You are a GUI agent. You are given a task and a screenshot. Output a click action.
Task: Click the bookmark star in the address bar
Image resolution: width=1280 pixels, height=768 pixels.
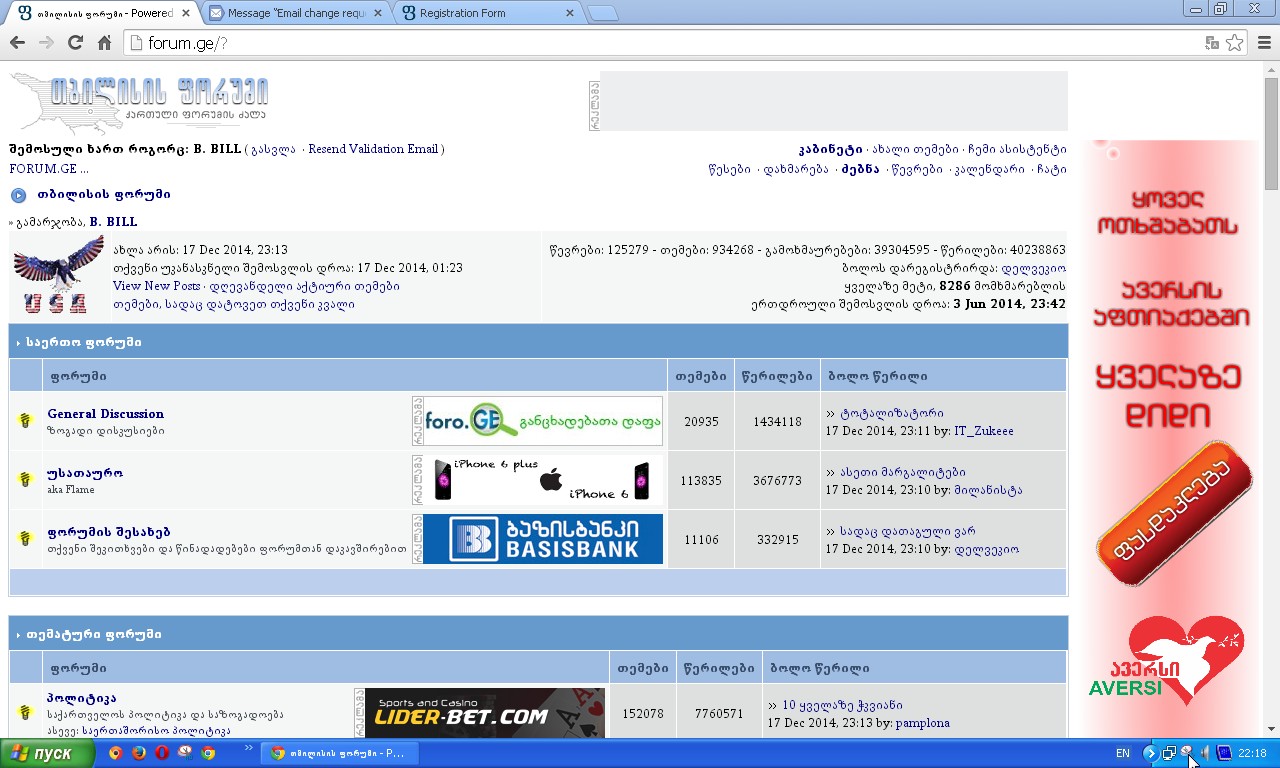pyautogui.click(x=1236, y=44)
